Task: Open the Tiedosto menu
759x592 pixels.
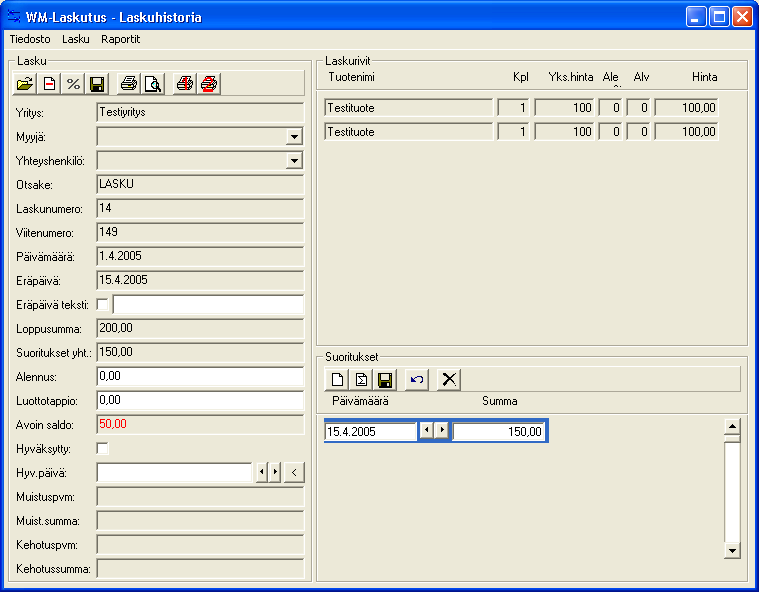Action: [x=30, y=39]
